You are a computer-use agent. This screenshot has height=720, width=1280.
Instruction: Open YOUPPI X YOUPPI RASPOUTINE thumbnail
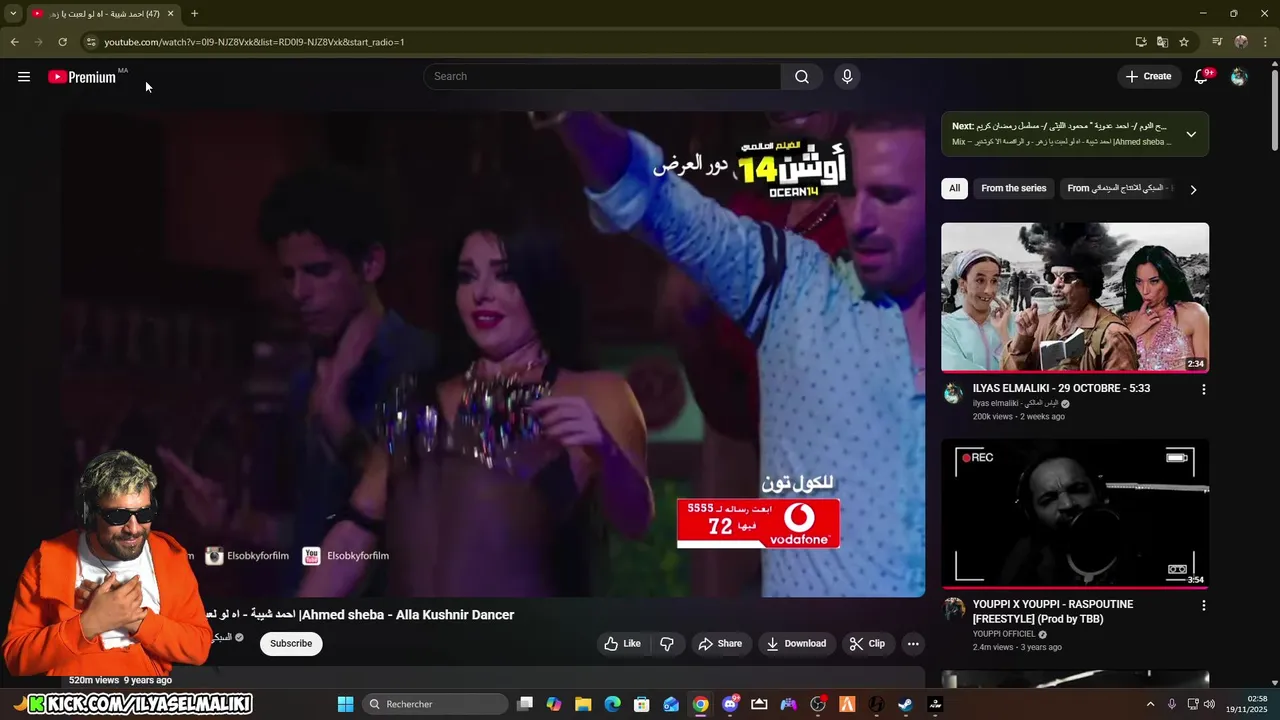(x=1075, y=514)
